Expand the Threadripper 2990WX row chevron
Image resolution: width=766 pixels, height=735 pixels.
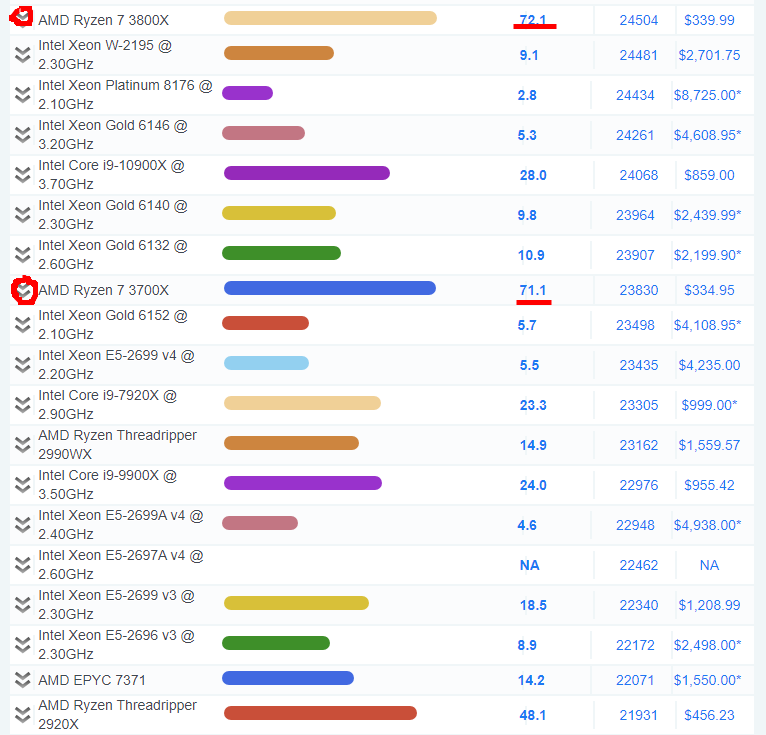(22, 445)
